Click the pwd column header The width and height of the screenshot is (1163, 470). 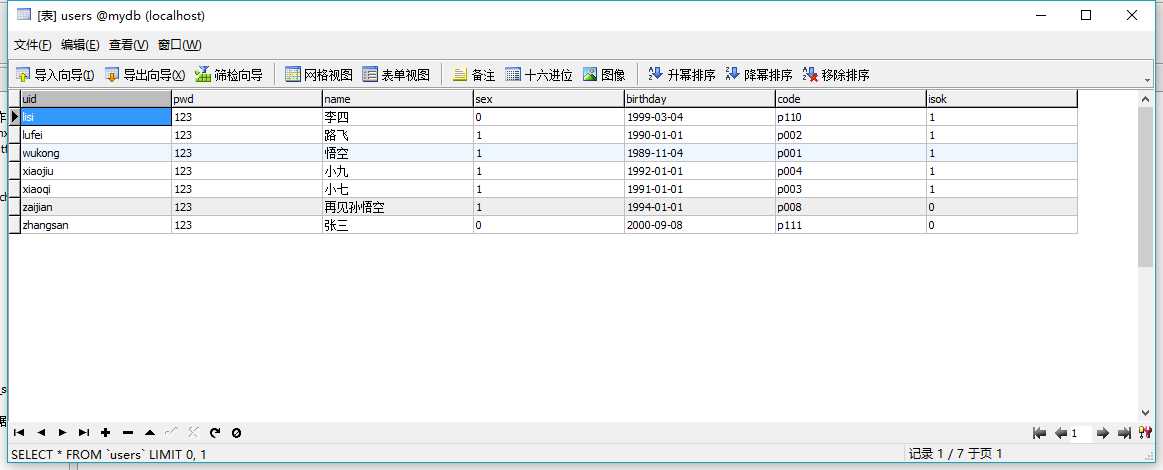click(x=247, y=99)
